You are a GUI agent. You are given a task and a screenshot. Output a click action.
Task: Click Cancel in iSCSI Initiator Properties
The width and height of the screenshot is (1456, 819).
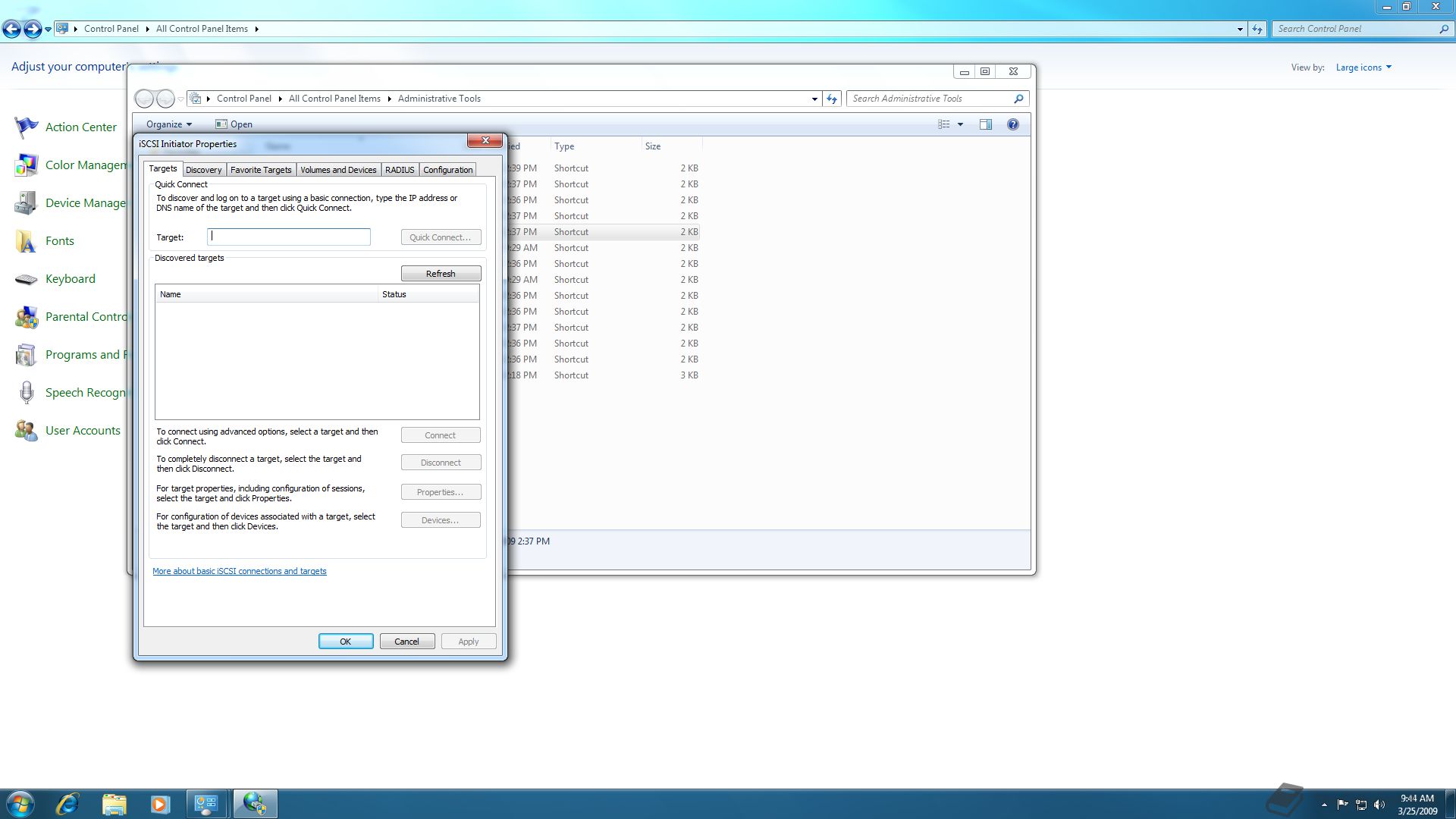[x=406, y=642]
